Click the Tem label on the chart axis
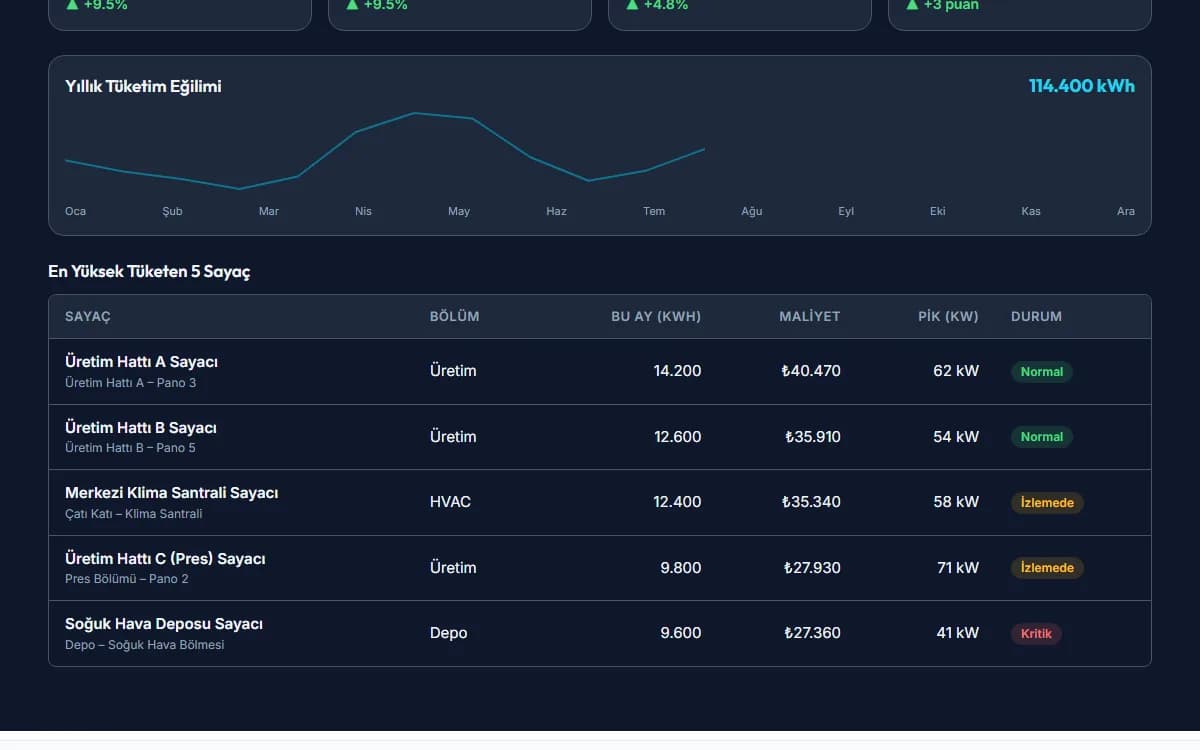This screenshot has width=1200, height=750. pyautogui.click(x=654, y=212)
